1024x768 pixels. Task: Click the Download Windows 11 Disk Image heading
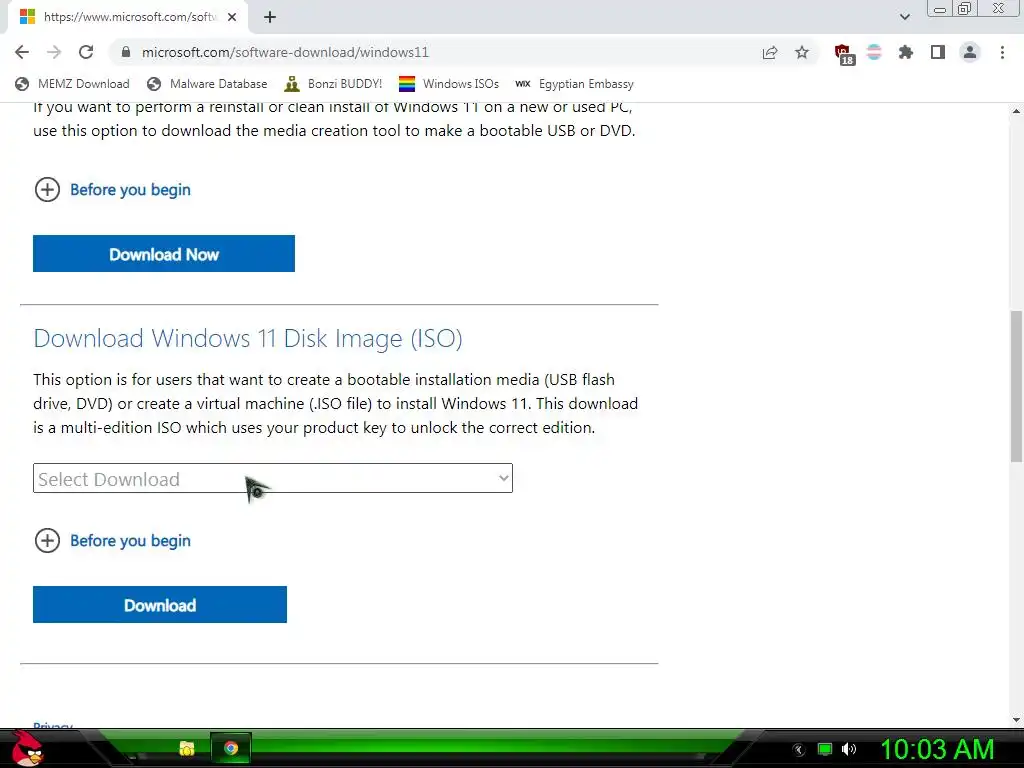pyautogui.click(x=248, y=338)
